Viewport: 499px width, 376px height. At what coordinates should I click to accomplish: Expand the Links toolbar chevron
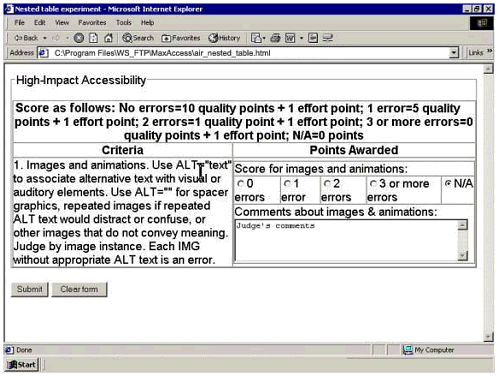(x=489, y=51)
